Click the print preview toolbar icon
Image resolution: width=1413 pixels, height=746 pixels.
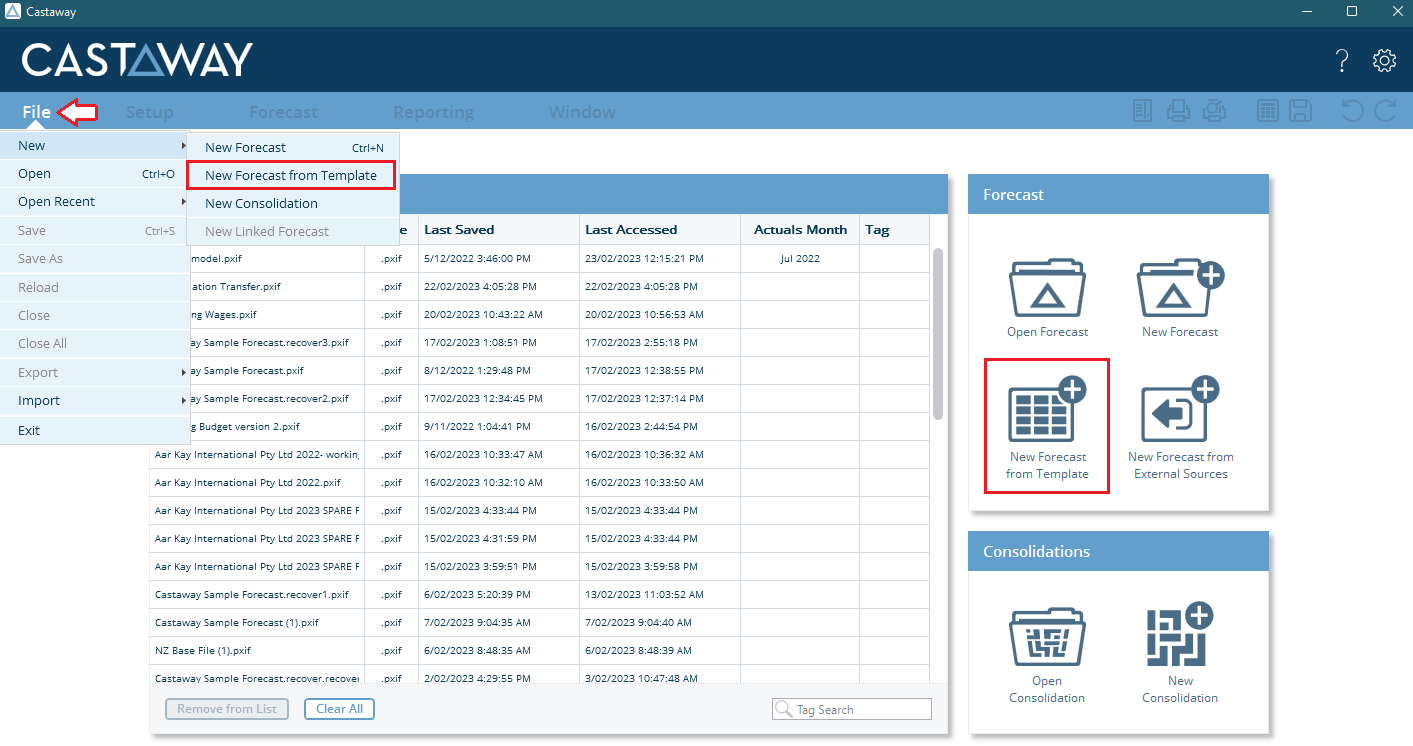1214,111
